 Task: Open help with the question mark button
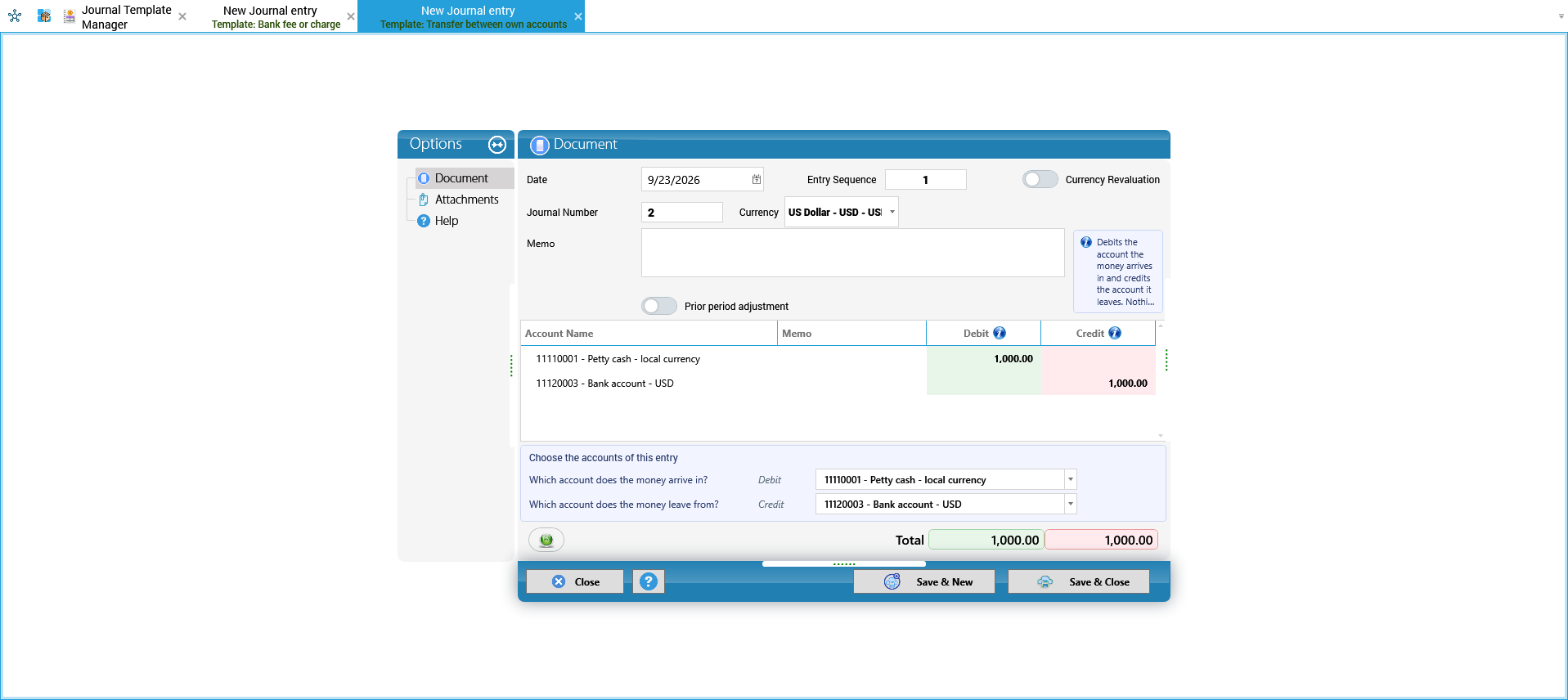tap(649, 581)
